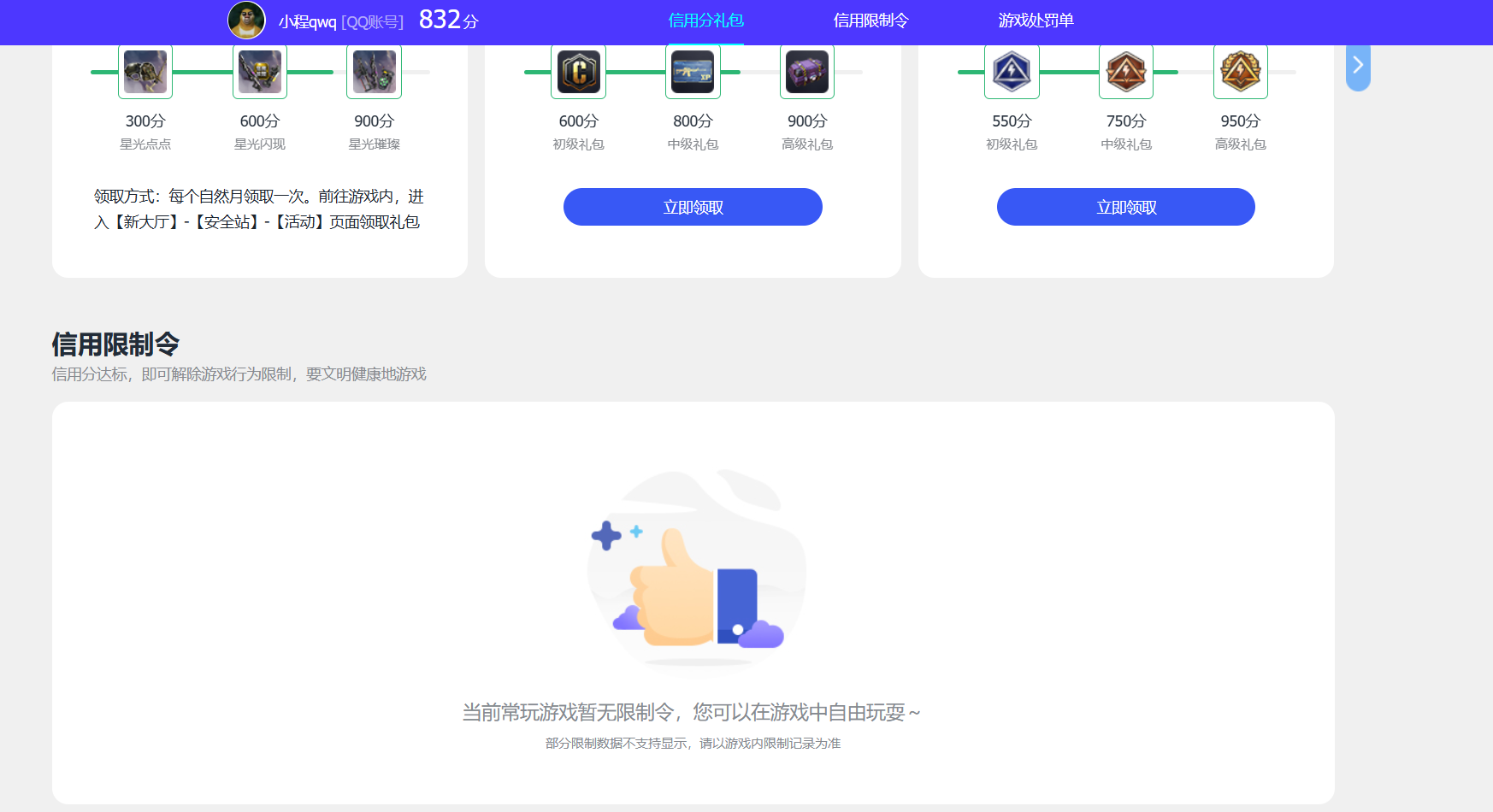Image resolution: width=1493 pixels, height=812 pixels.
Task: Click the 300分 label
Action: 145,121
